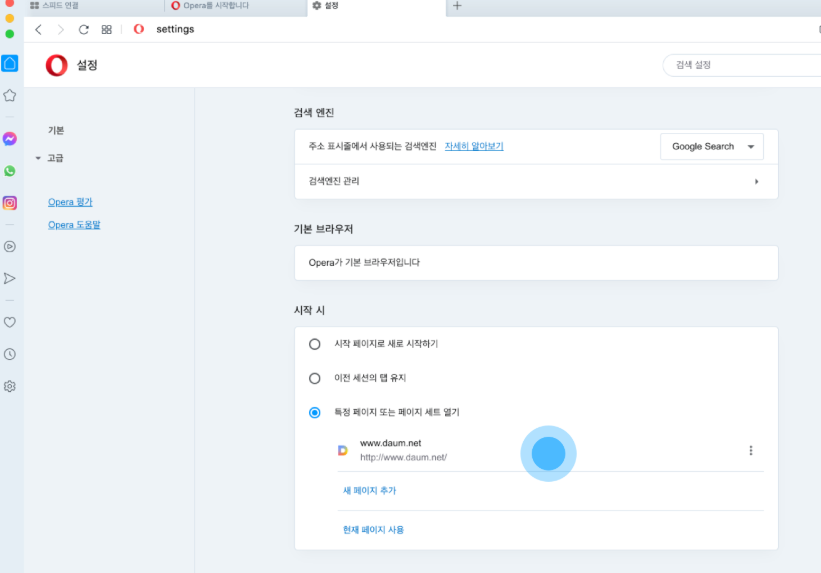This screenshot has height=573, width=821.
Task: Click 현재 페이지 사용 link
Action: point(373,530)
